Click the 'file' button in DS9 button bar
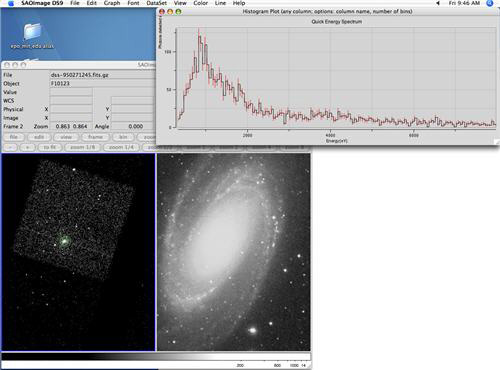Image resolution: width=500 pixels, height=370 pixels. point(14,137)
